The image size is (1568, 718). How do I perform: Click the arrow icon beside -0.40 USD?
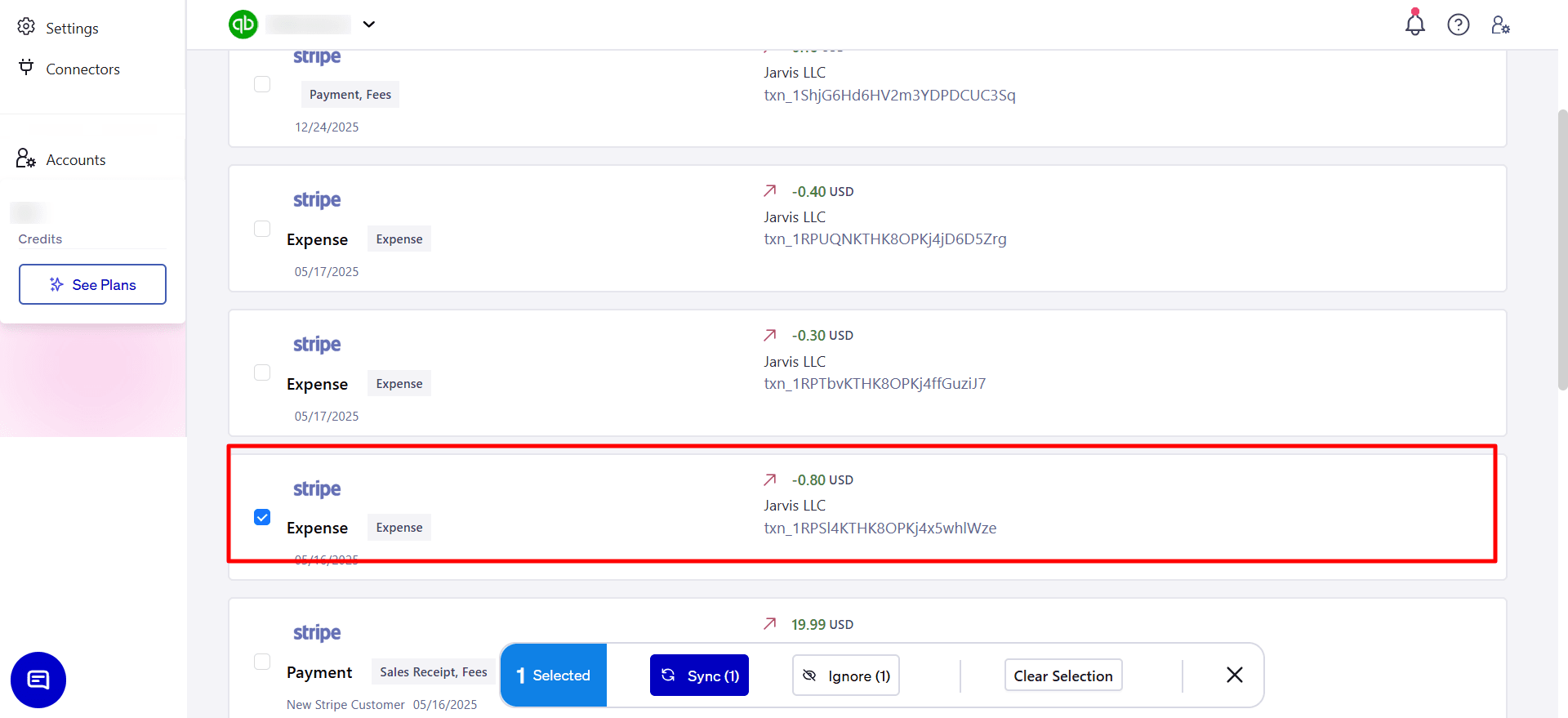coord(769,190)
